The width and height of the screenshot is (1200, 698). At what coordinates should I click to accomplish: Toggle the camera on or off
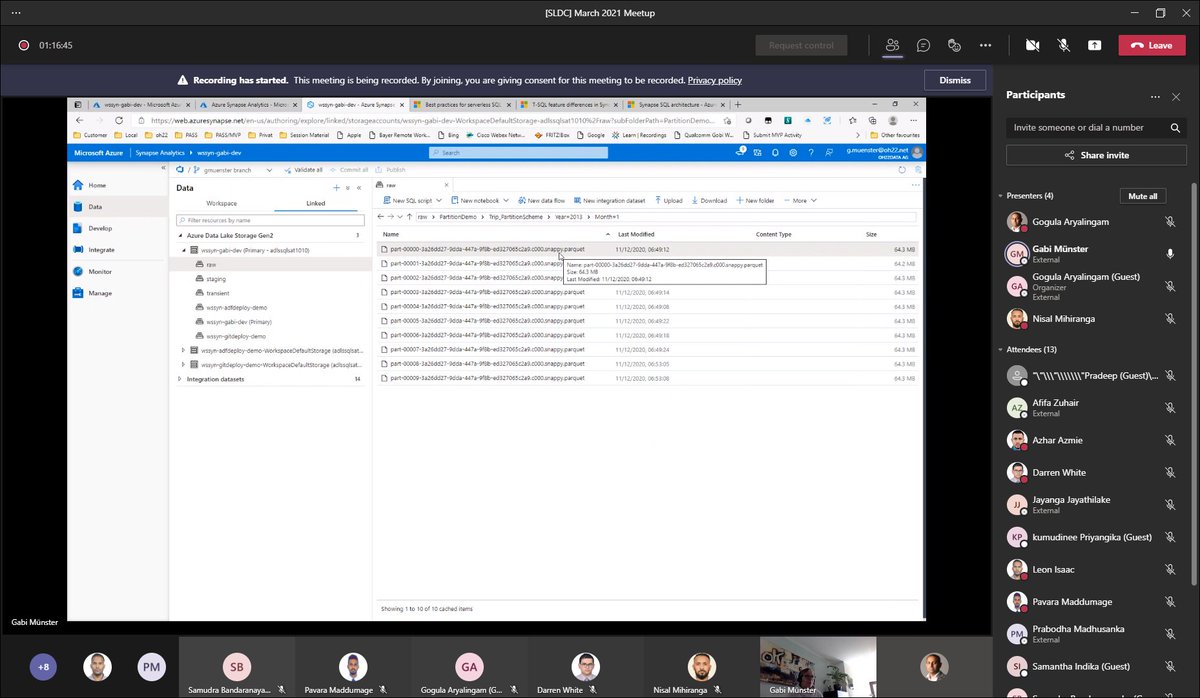[1032, 45]
